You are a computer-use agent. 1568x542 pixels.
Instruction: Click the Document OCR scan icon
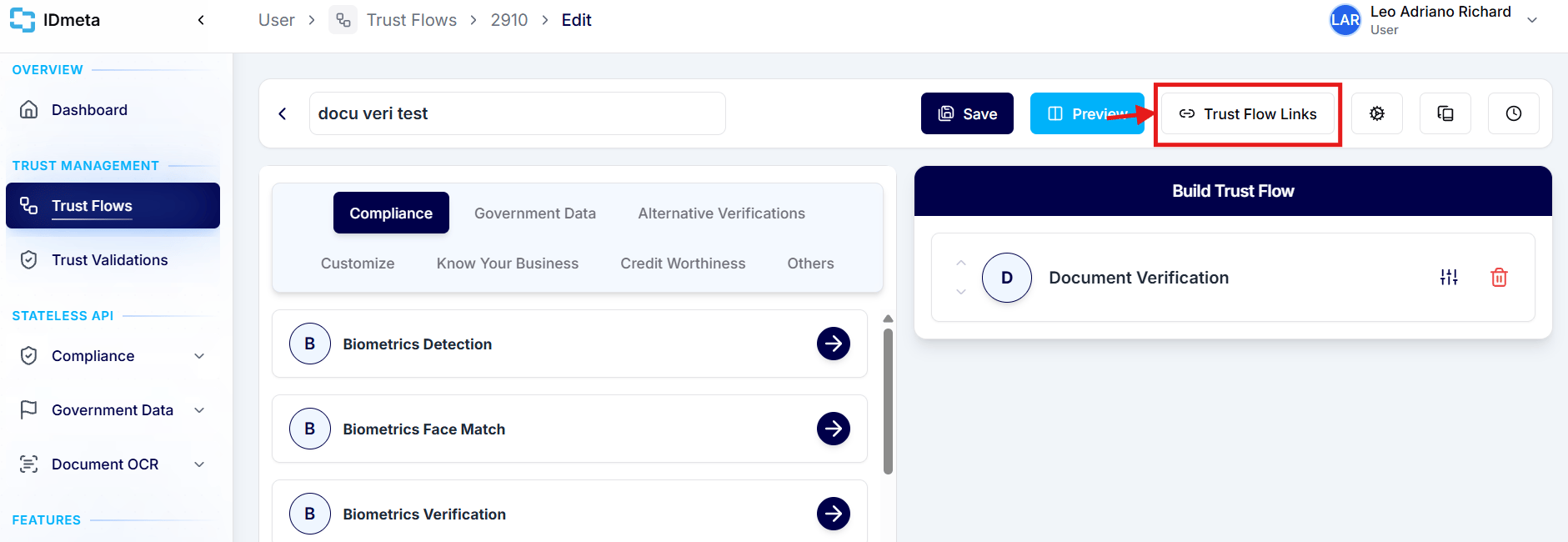pyautogui.click(x=29, y=464)
